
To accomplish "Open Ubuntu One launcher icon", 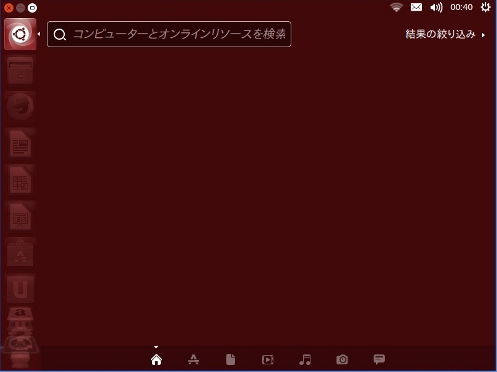I will [20, 289].
